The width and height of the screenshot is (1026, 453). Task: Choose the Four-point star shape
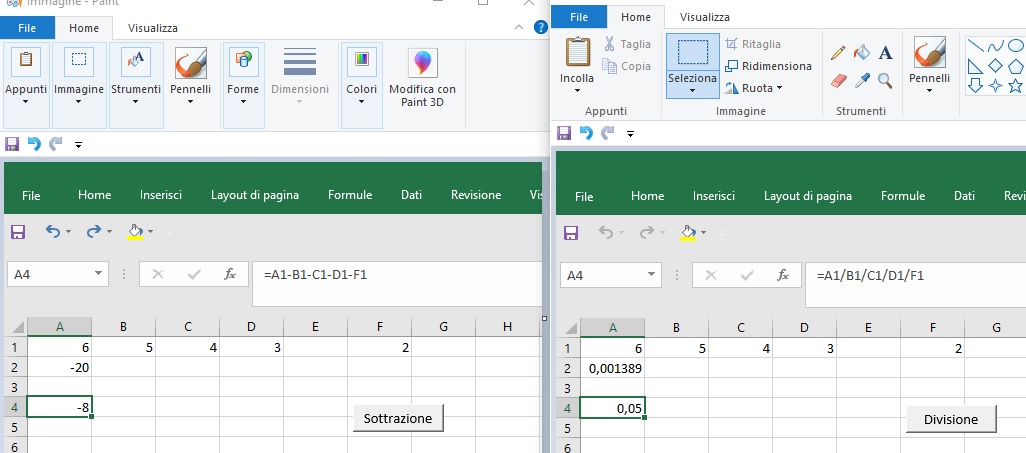coord(995,86)
